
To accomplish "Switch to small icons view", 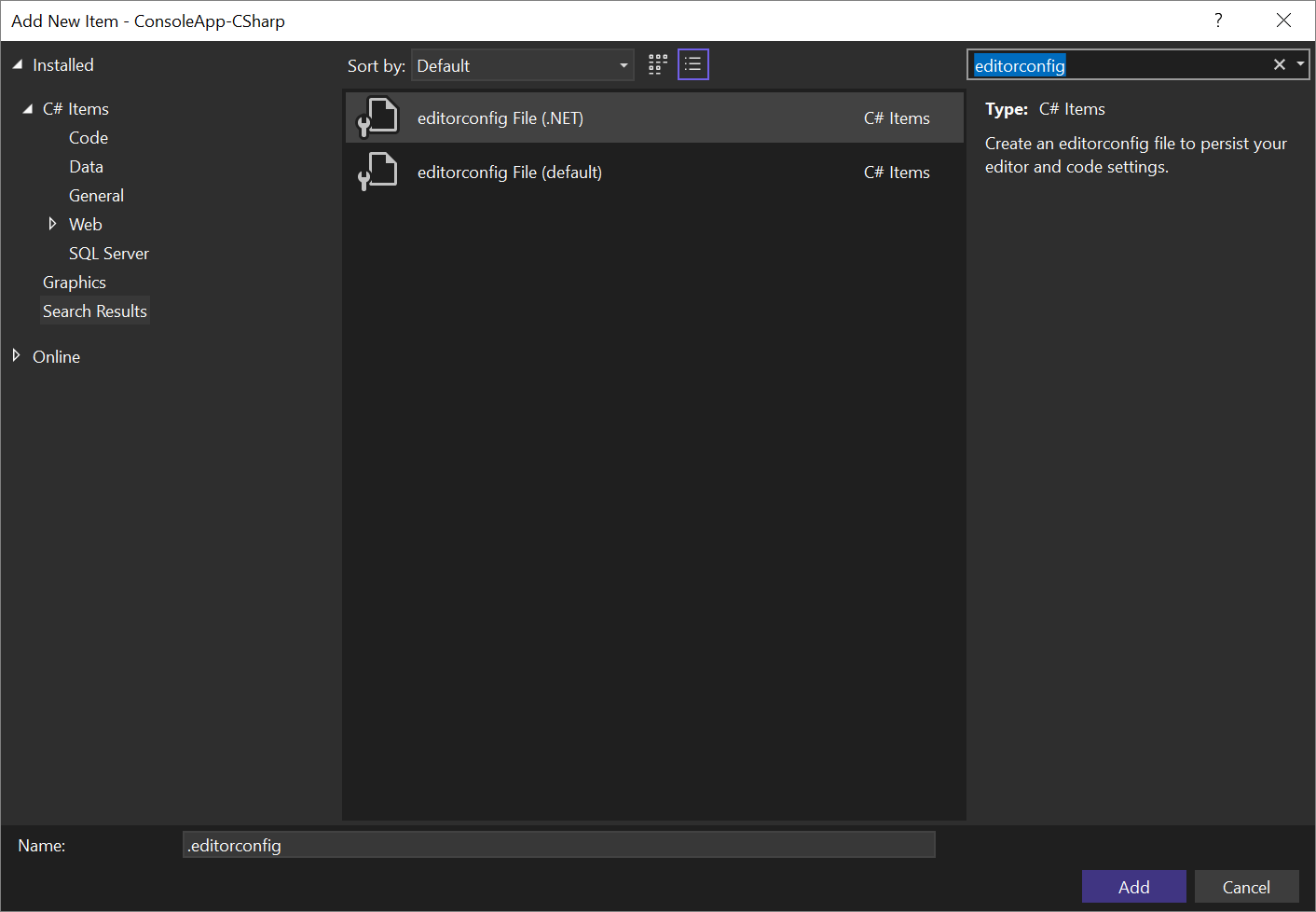I will 658,64.
